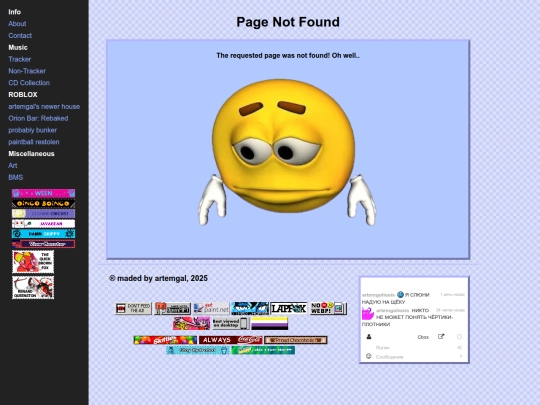This screenshot has height=405, width=540.
Task: Click the Damn Skippy stamp badge
Action: point(43,234)
